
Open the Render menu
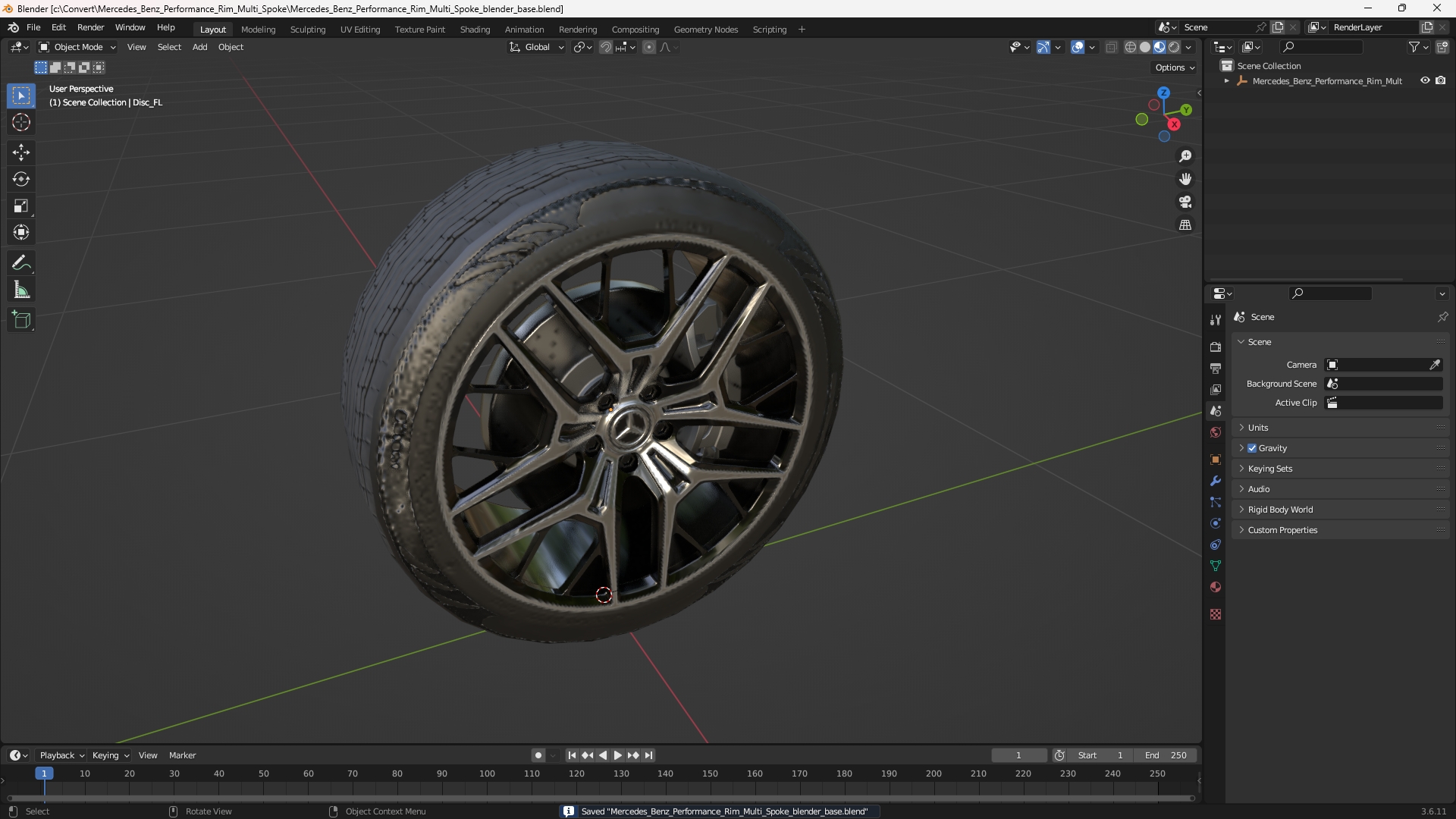[90, 27]
